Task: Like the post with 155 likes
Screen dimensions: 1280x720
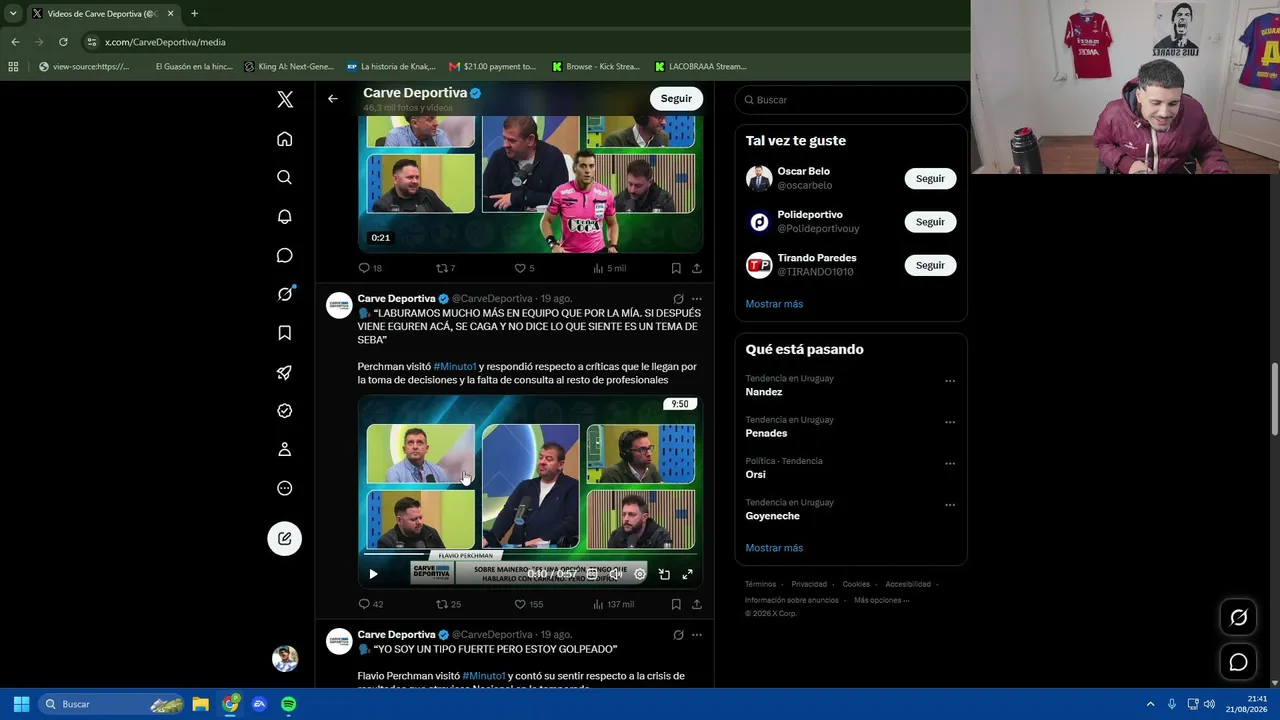Action: [x=528, y=604]
